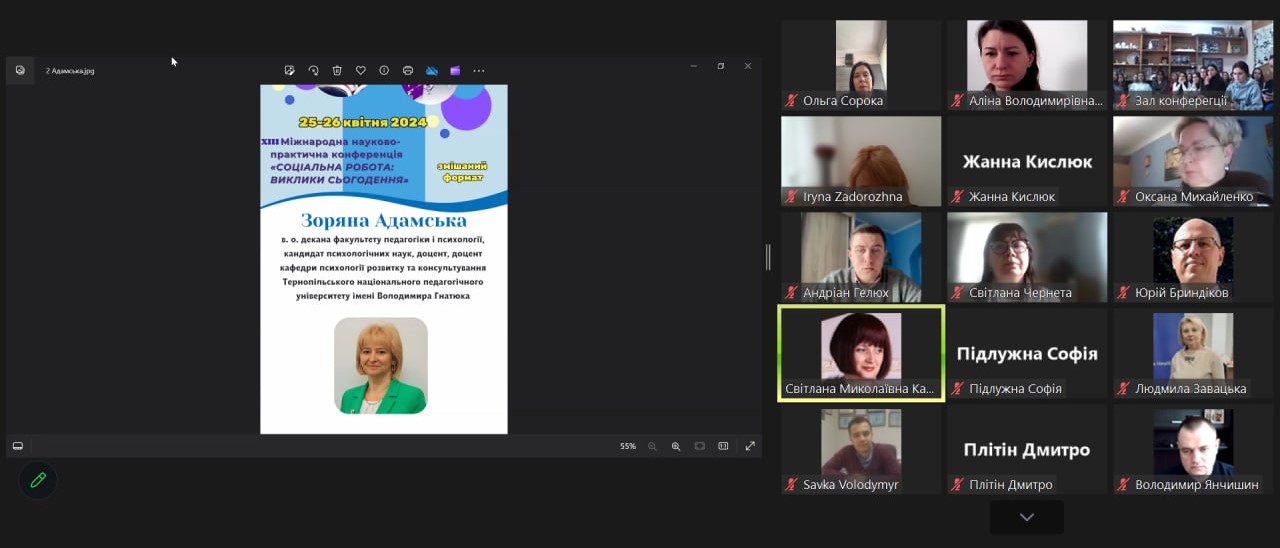
Task: Delete the photo with the trash icon
Action: click(337, 71)
